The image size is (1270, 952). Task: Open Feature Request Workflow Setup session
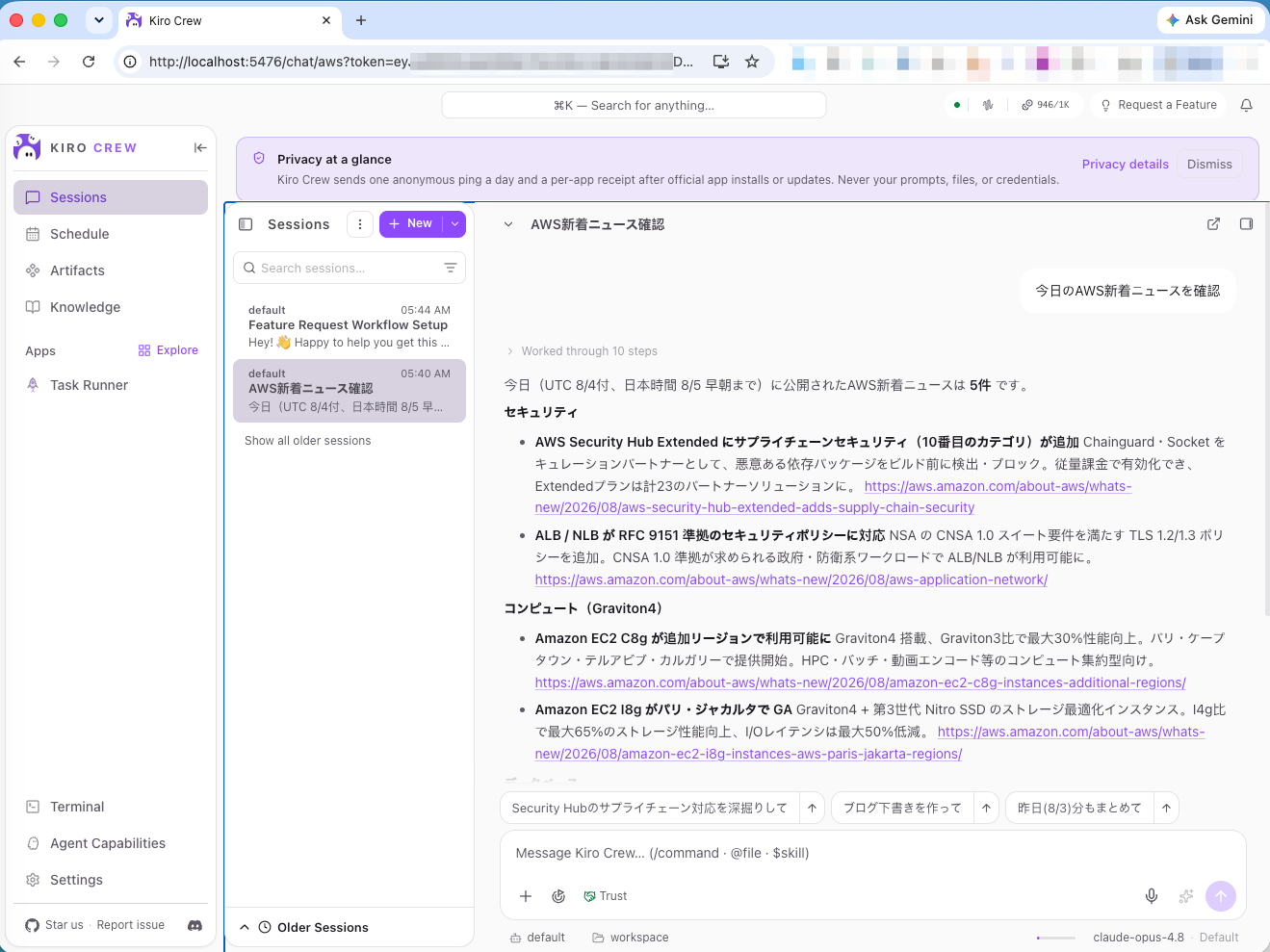pos(350,326)
